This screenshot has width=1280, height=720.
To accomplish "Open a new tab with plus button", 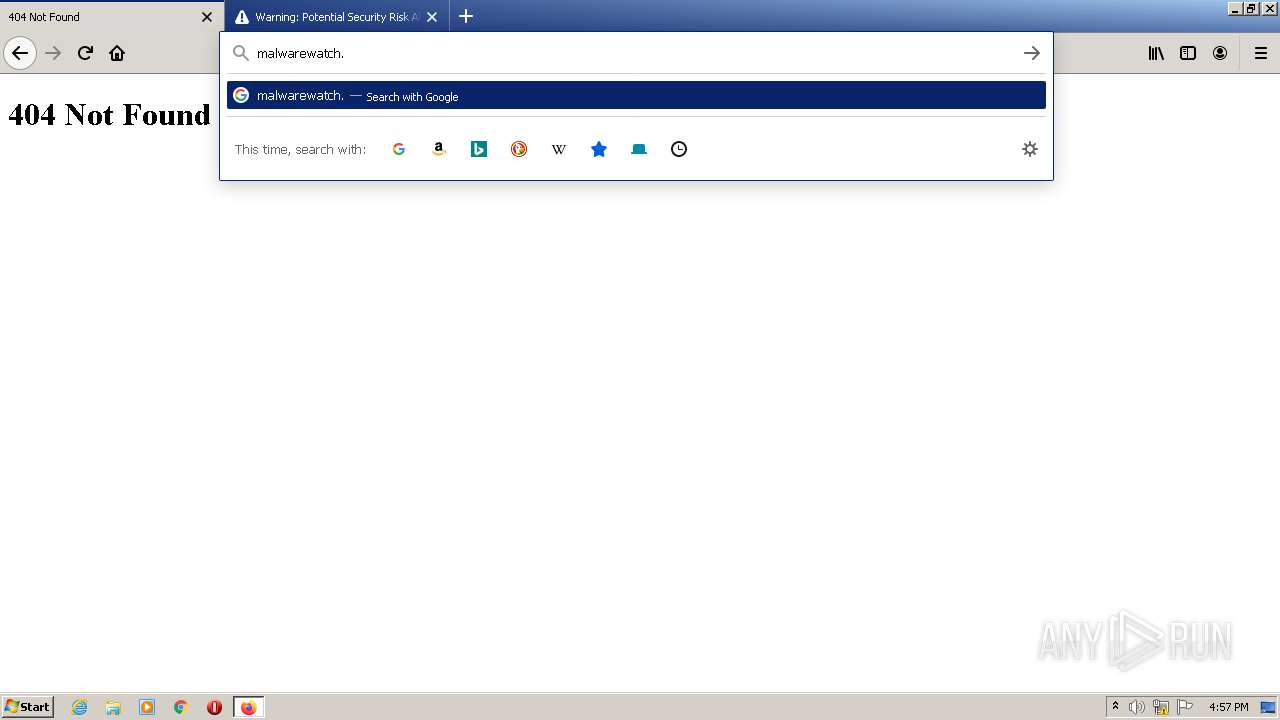I will point(466,16).
